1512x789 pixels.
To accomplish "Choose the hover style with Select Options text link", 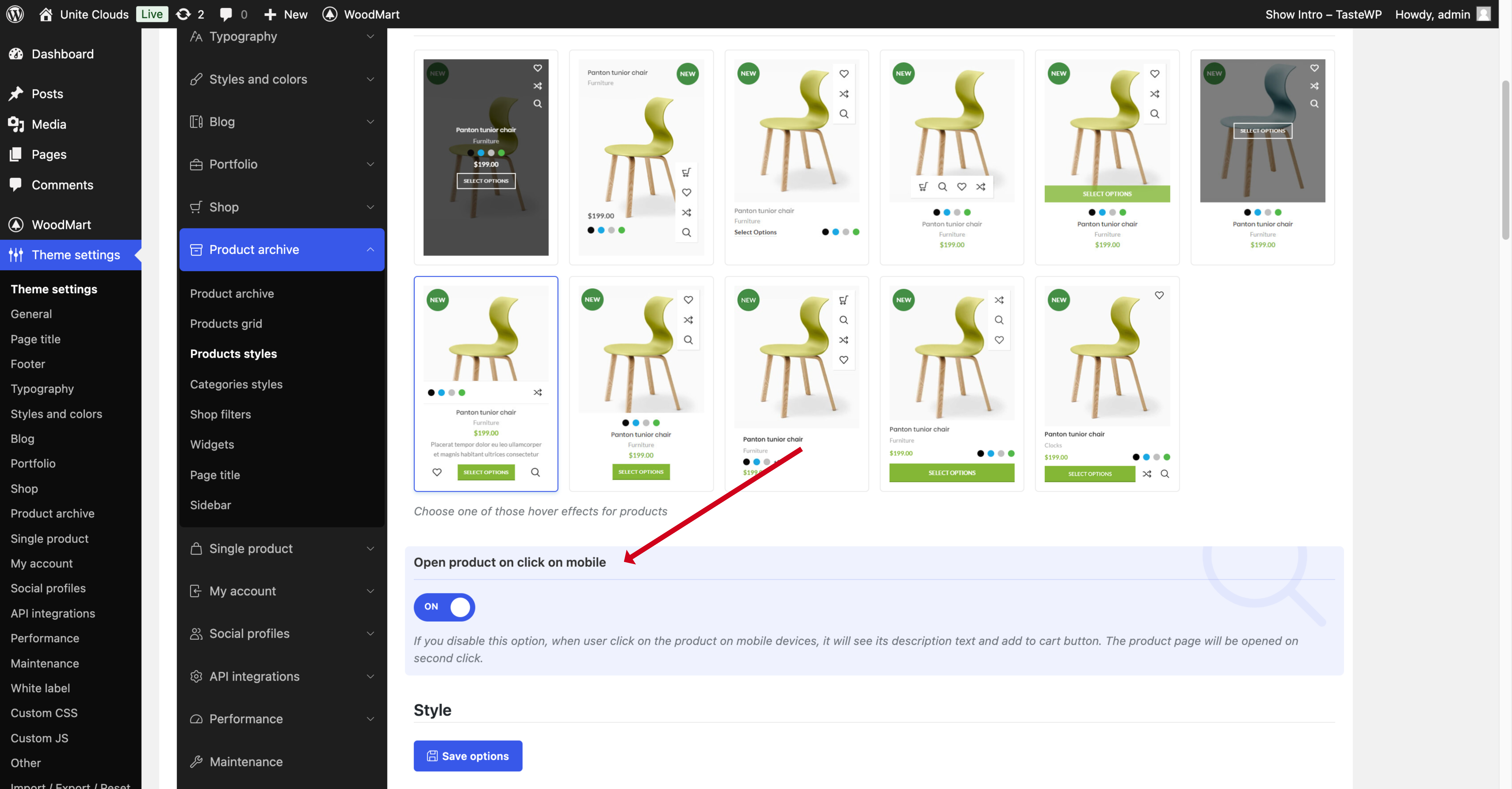I will tap(797, 157).
